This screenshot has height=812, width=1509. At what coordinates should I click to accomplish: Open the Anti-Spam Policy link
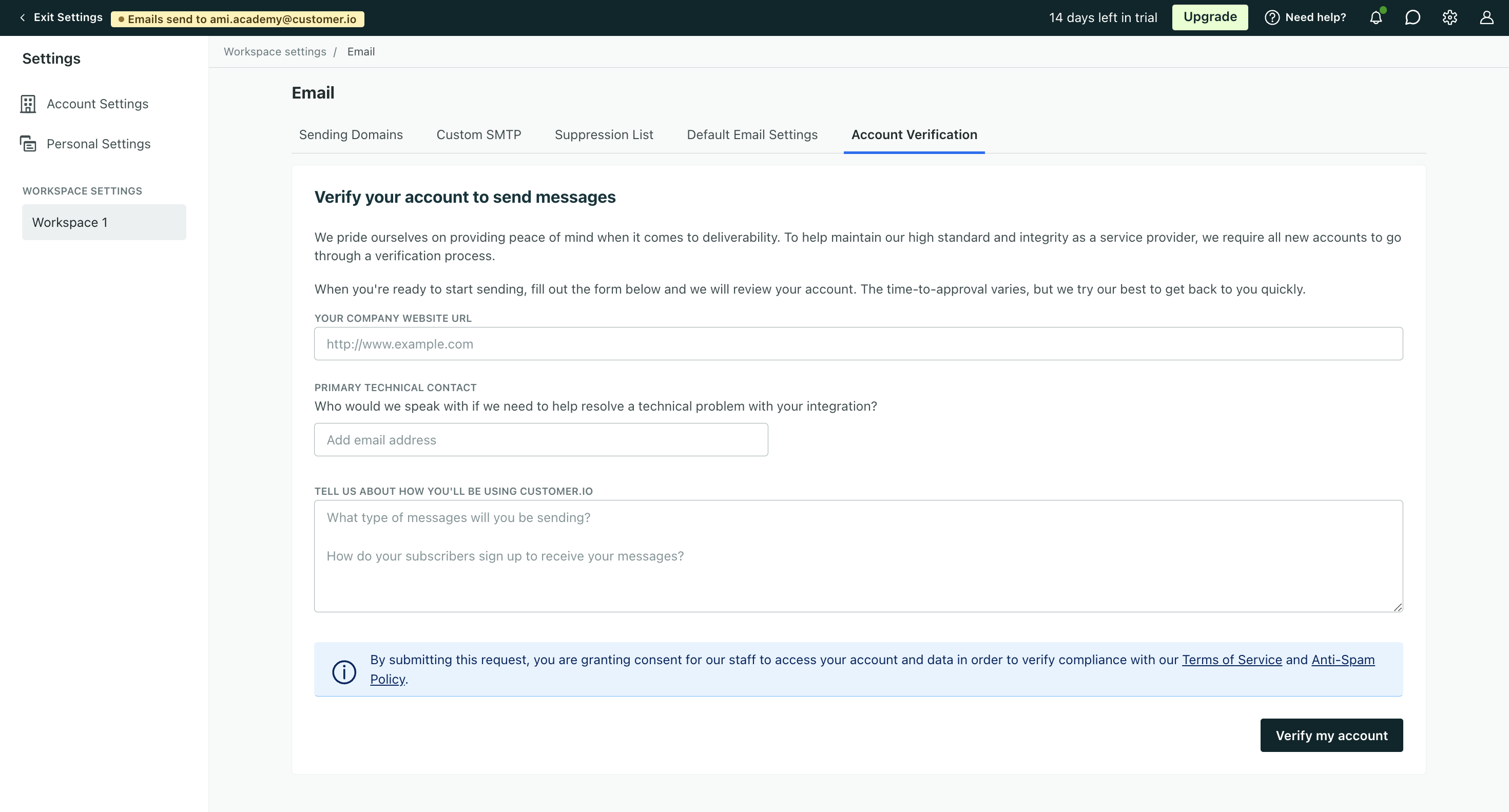pos(1342,660)
